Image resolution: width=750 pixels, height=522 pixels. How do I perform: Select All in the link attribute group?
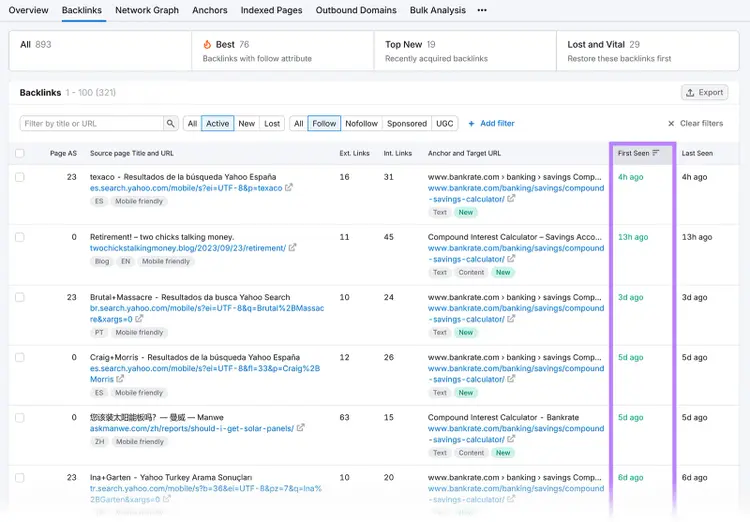298,123
